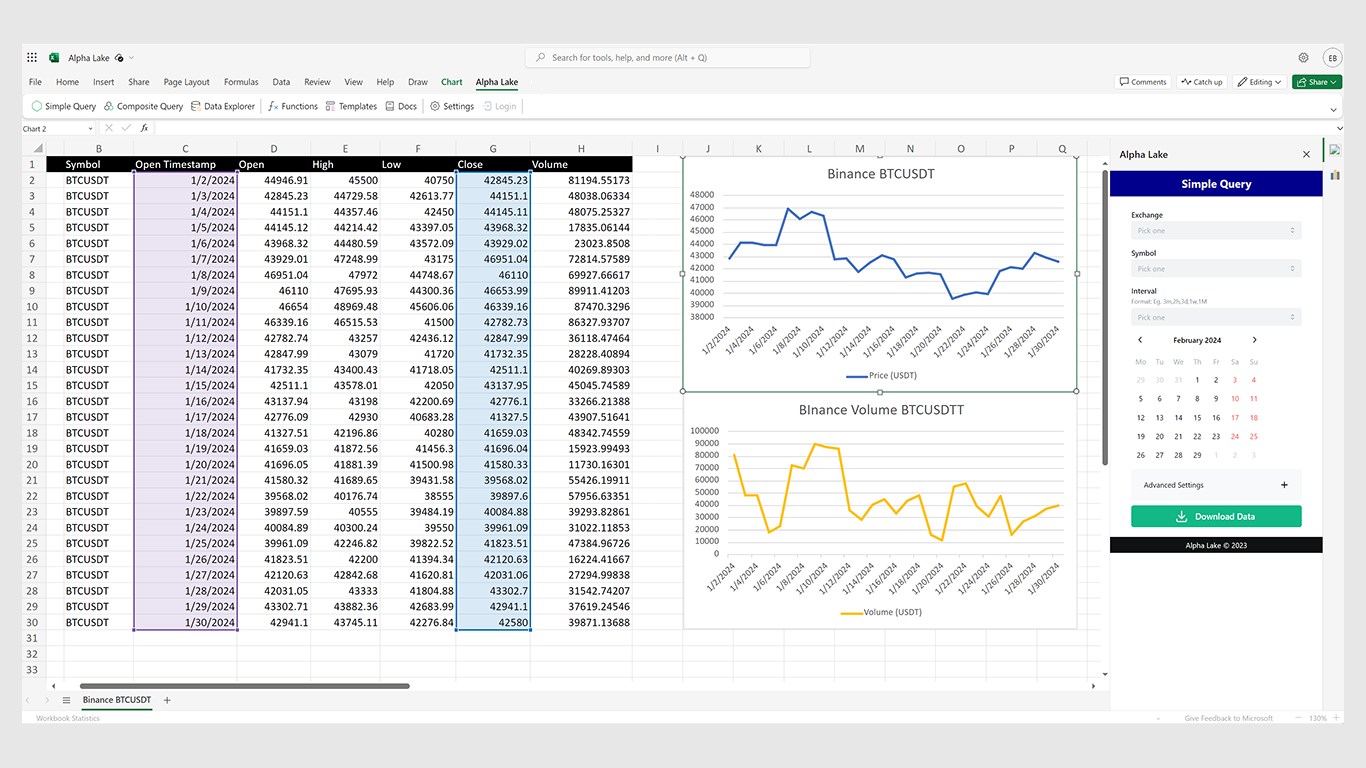The width and height of the screenshot is (1366, 768).
Task: Confirm formula entry with checkmark icon
Action: [x=126, y=128]
